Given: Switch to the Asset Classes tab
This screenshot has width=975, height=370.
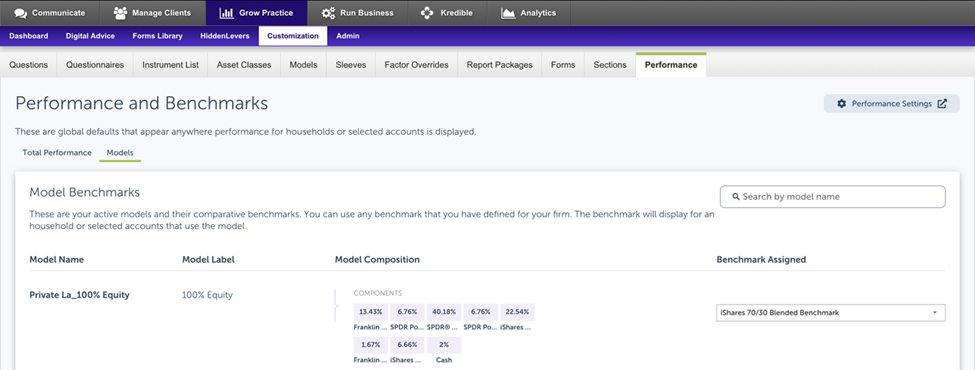Looking at the screenshot, I should coord(244,65).
